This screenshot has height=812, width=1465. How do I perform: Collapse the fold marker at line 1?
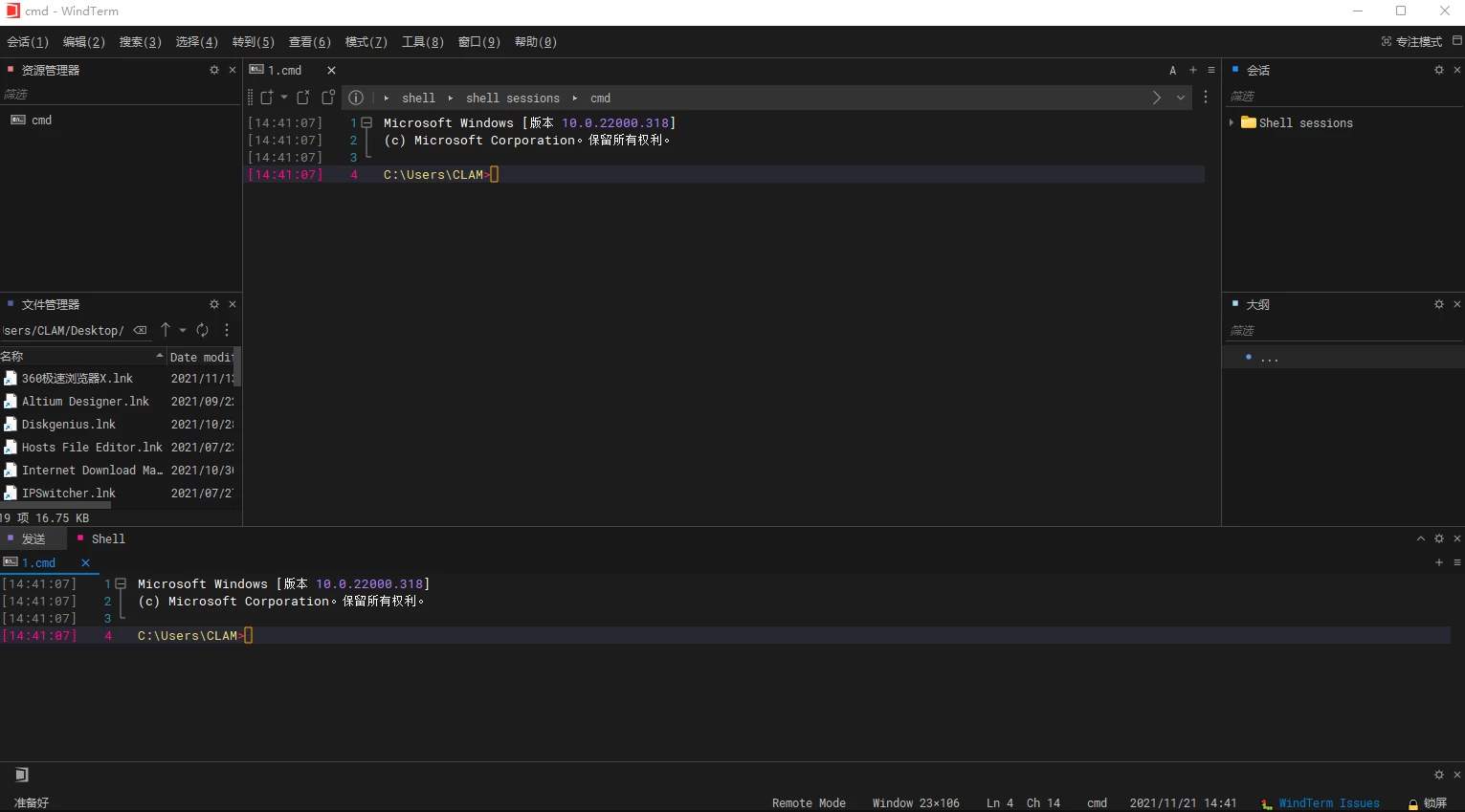(366, 122)
